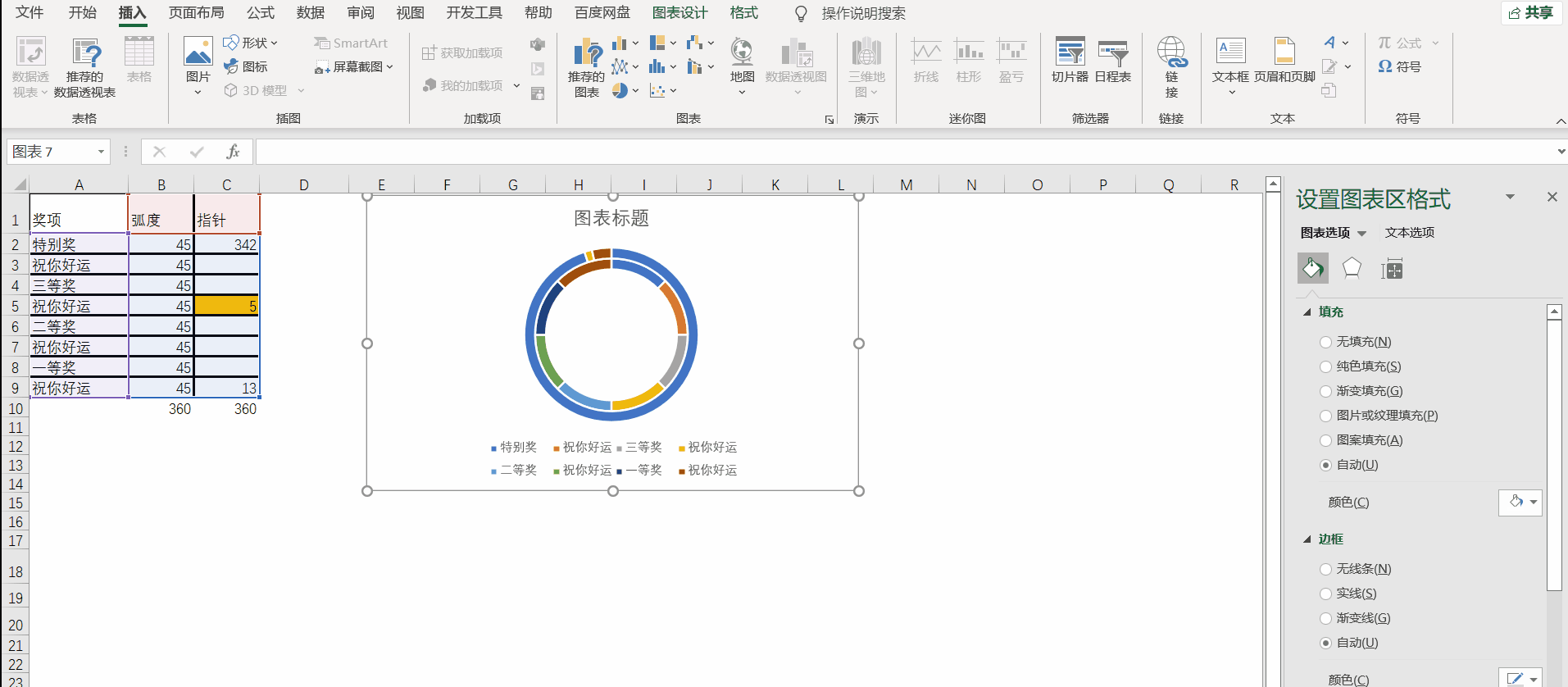Open the Effects pentagon tab in format pane
The height and width of the screenshot is (687, 1568).
coord(1352,268)
